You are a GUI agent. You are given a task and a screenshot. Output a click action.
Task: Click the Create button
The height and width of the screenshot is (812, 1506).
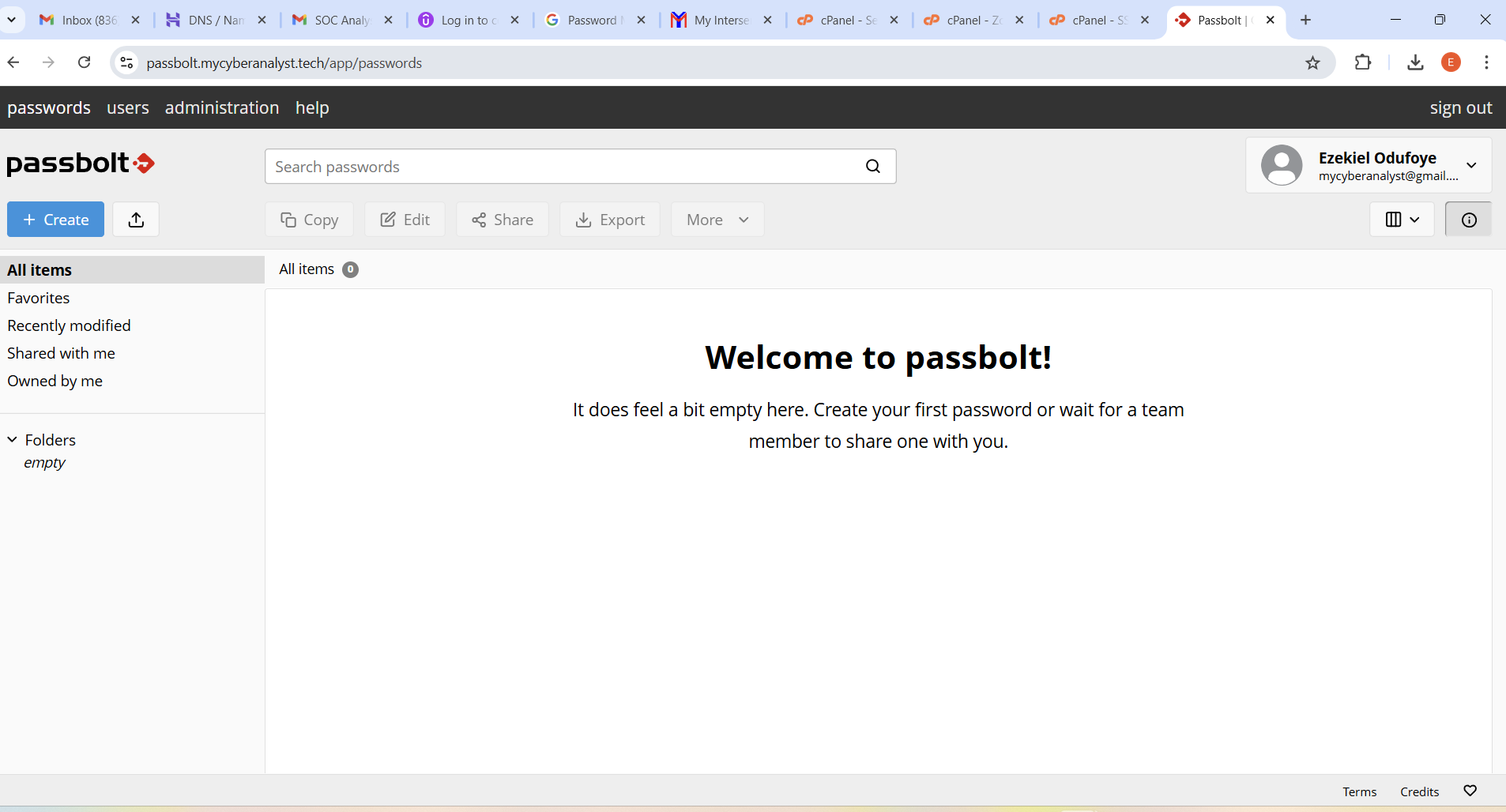click(55, 220)
